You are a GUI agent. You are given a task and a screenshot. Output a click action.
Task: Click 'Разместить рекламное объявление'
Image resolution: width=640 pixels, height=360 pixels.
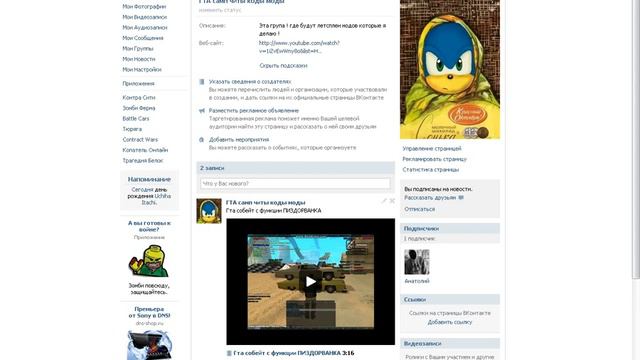pyautogui.click(x=254, y=111)
